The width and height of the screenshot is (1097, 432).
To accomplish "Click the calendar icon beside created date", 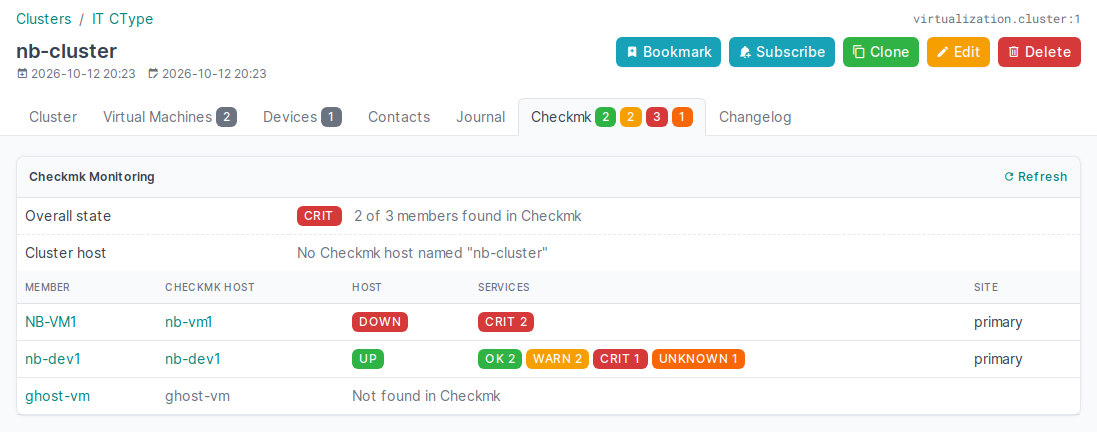I will click(22, 74).
